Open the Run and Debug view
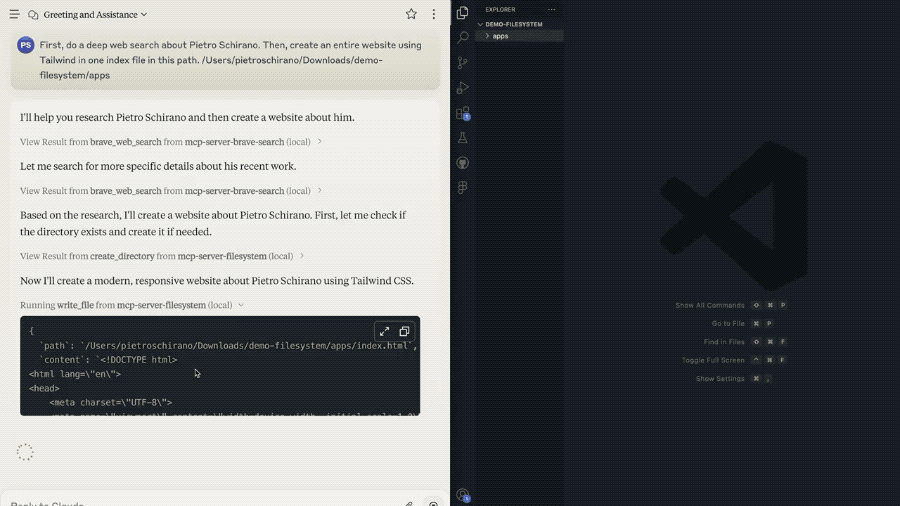Image resolution: width=900 pixels, height=506 pixels. click(462, 88)
